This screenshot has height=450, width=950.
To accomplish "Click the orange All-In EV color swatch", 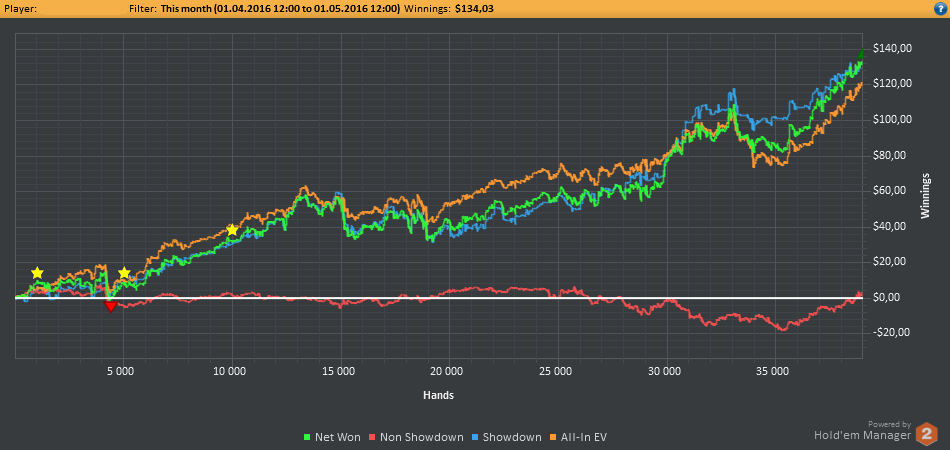I will 554,437.
